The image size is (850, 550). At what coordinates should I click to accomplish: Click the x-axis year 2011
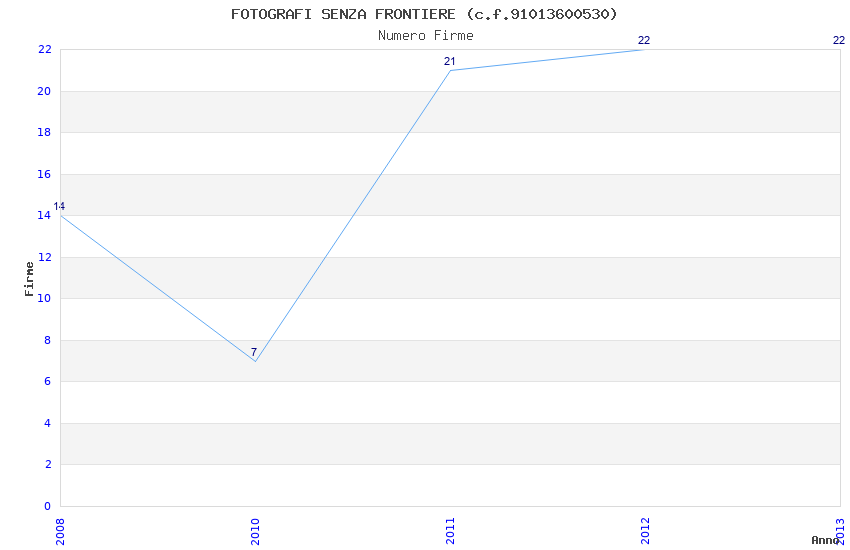(x=450, y=532)
